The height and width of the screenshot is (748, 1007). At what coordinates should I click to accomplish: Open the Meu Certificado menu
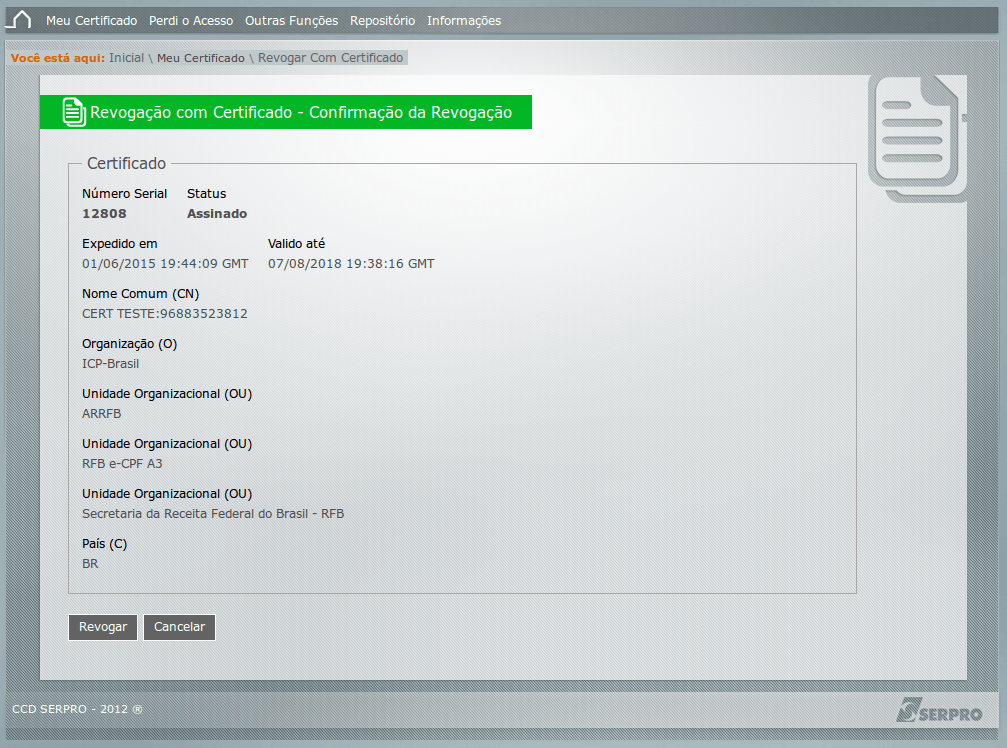coord(91,21)
